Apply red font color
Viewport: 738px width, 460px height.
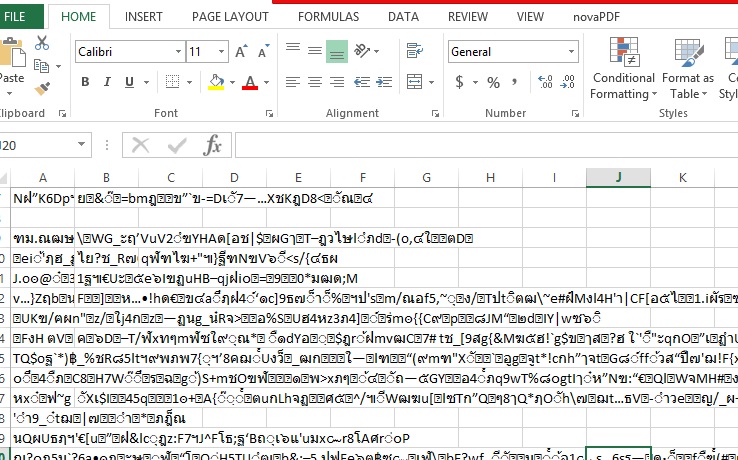pyautogui.click(x=250, y=82)
